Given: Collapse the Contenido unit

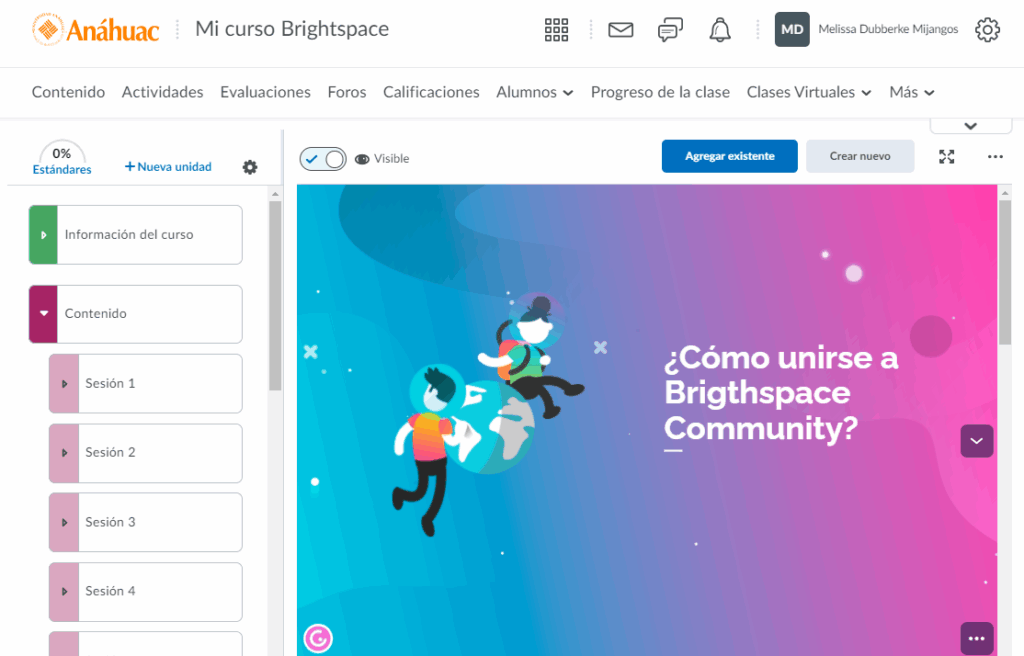Looking at the screenshot, I should click(44, 314).
